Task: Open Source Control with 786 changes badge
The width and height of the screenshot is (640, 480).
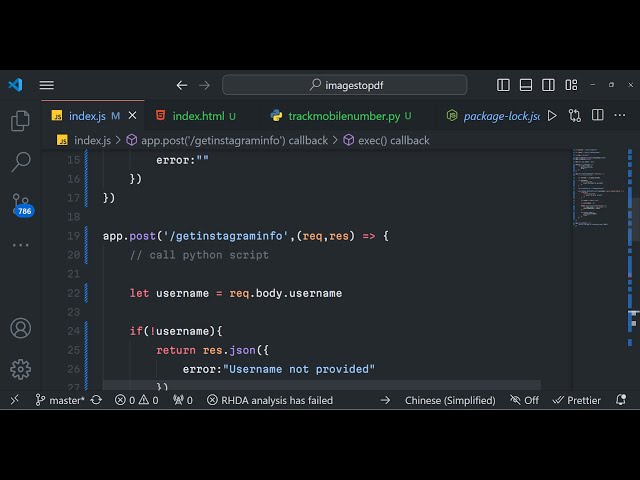Action: coord(21,204)
